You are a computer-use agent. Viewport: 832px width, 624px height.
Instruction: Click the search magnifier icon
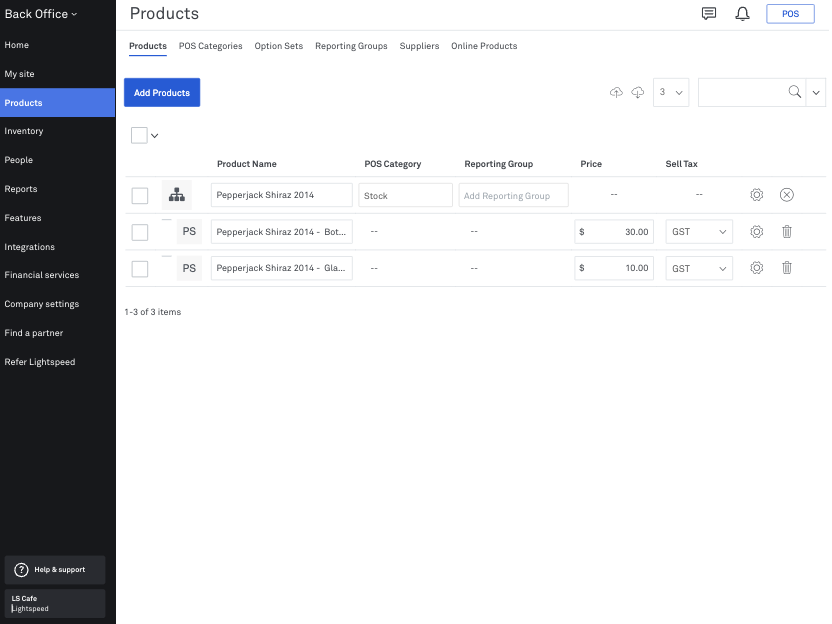coord(794,92)
